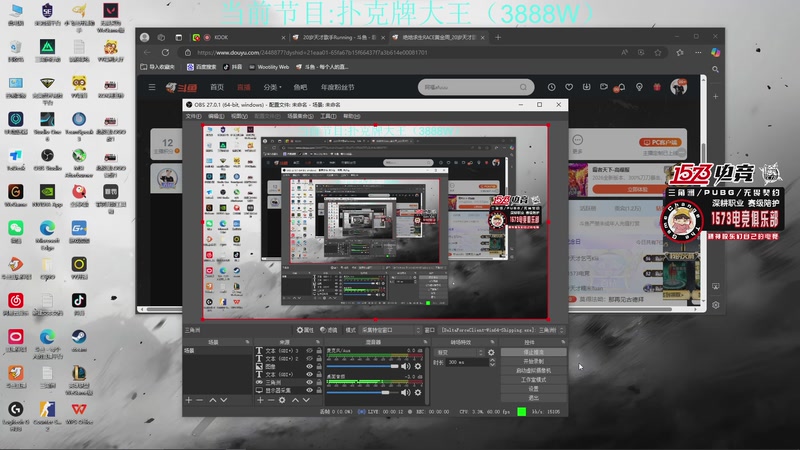Remove selected source with minus icon
Screen dimensions: 800x450
coord(271,400)
